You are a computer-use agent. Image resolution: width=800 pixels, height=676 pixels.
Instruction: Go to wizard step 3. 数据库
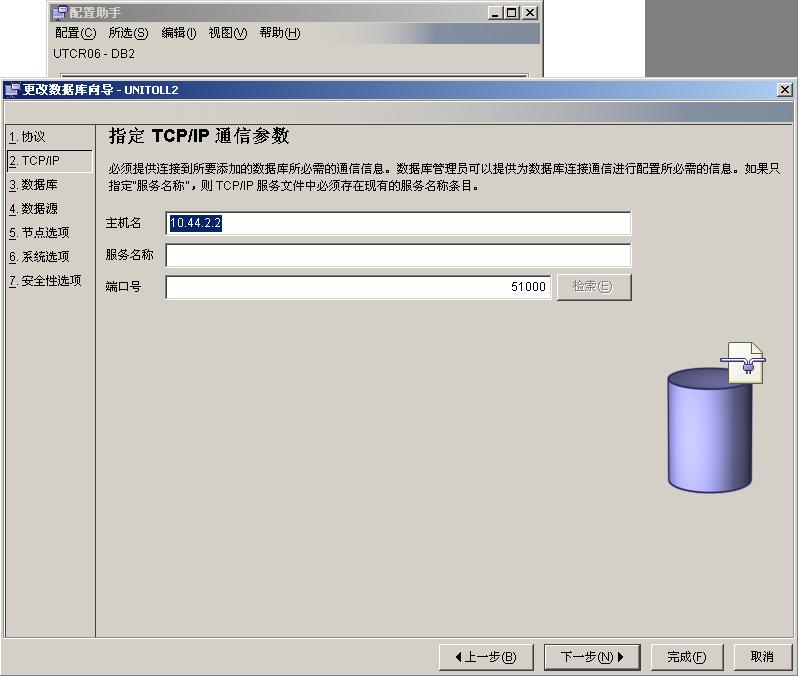pos(33,185)
